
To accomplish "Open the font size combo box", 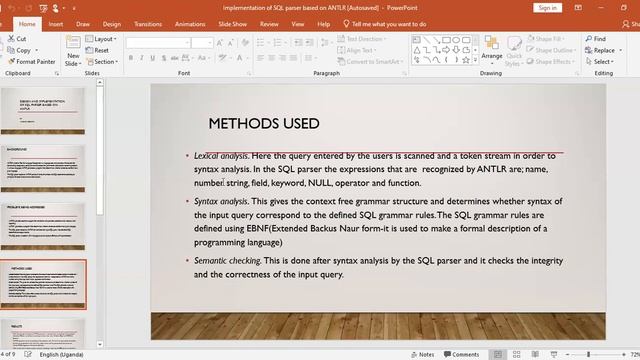I will [x=202, y=42].
